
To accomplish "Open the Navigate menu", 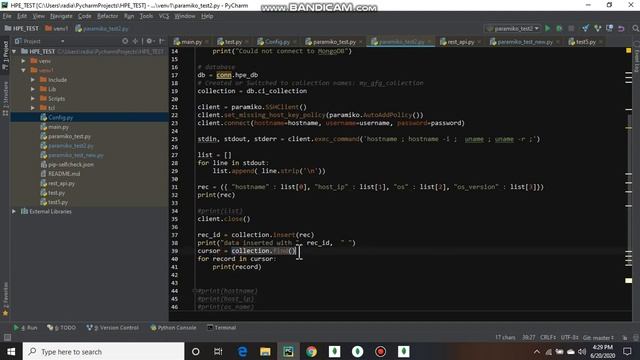I will pos(61,16).
